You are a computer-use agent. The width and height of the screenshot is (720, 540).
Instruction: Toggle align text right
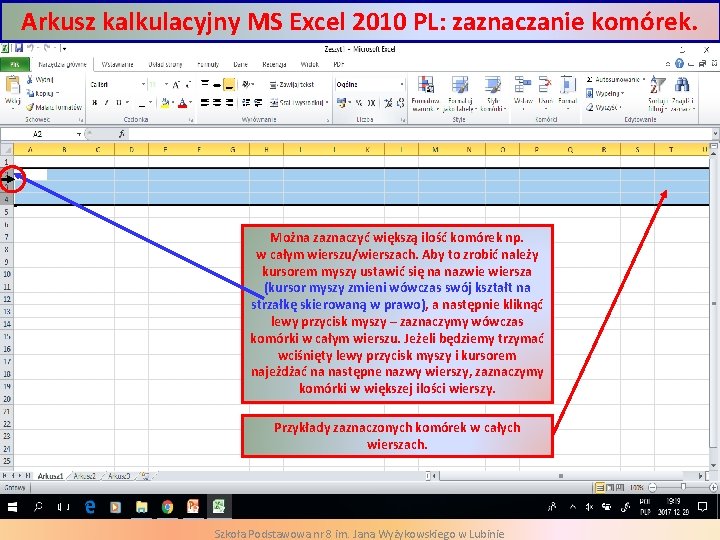(229, 102)
